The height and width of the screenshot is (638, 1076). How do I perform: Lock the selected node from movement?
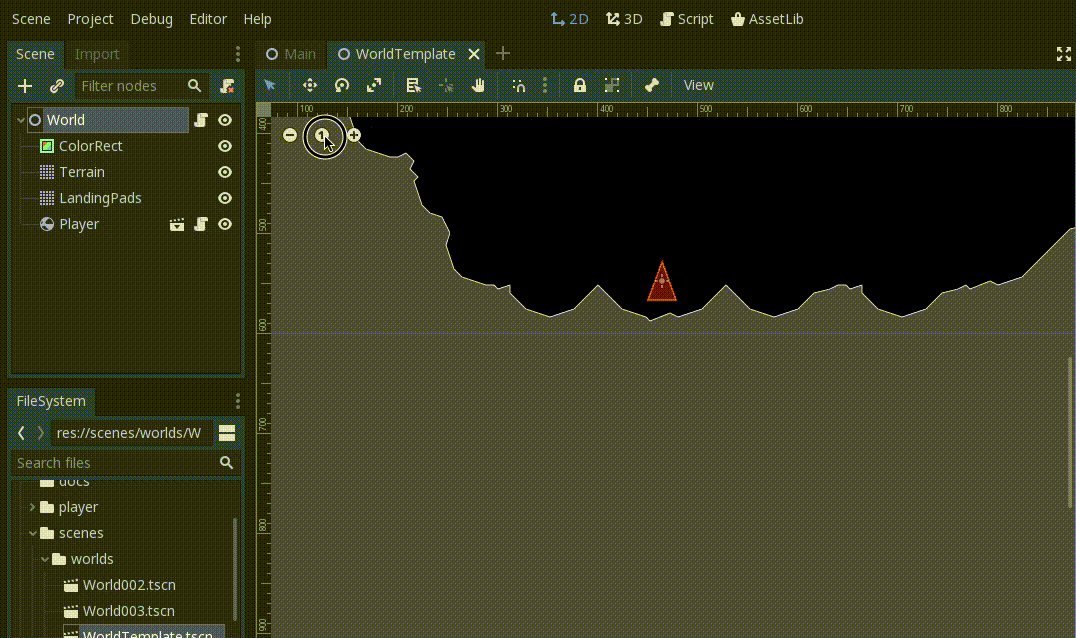click(580, 86)
